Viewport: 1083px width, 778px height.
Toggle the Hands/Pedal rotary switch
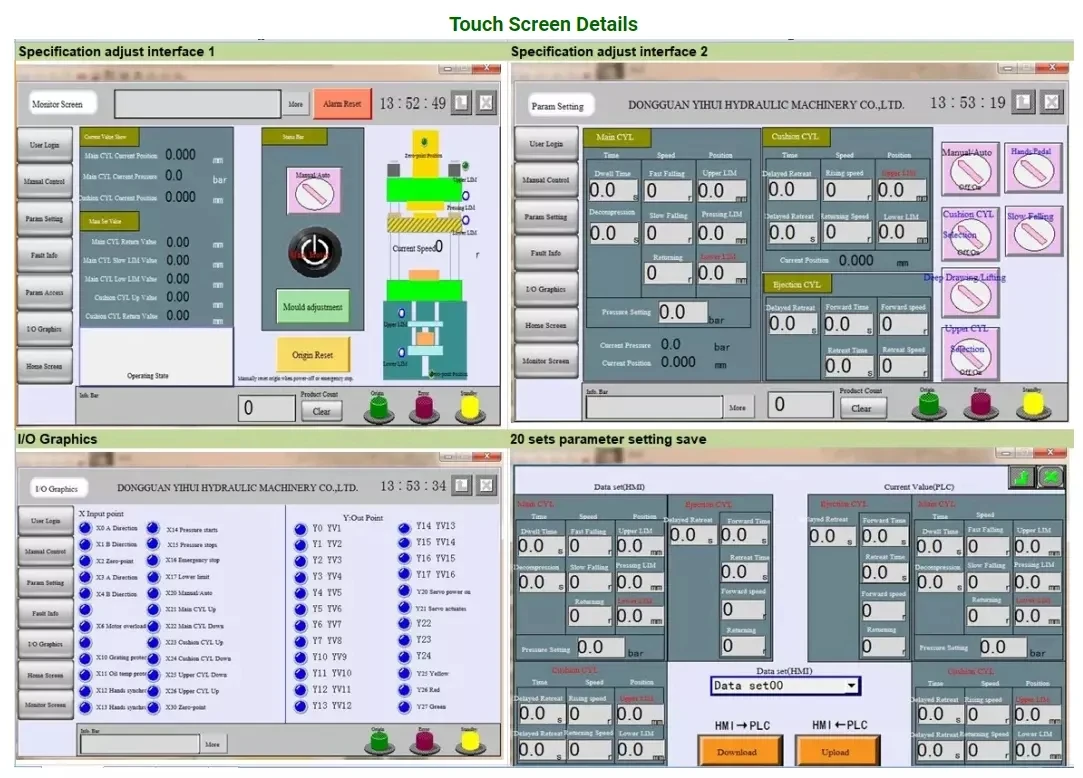pyautogui.click(x=1033, y=172)
